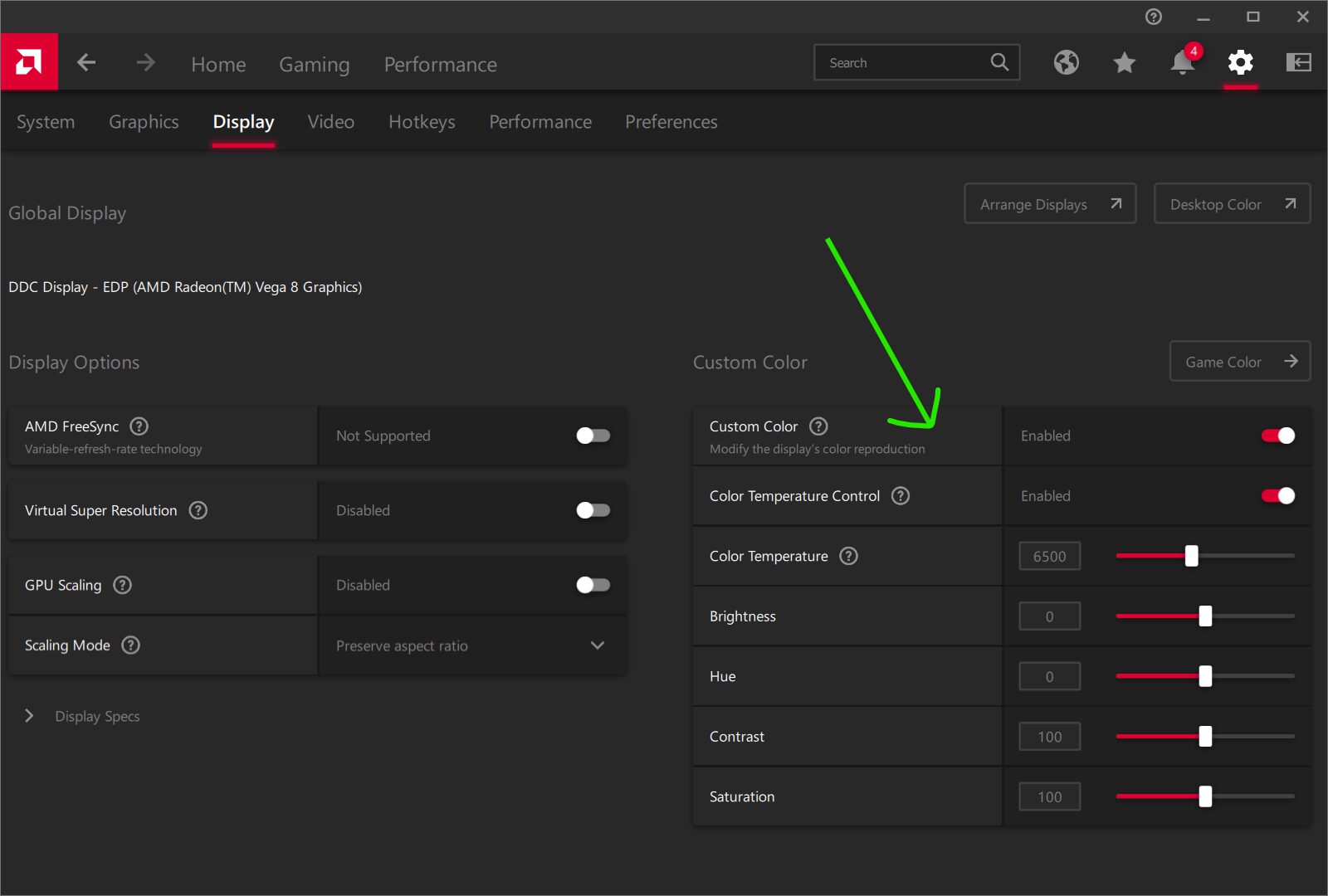Open settings gear icon
The image size is (1328, 896).
point(1241,62)
